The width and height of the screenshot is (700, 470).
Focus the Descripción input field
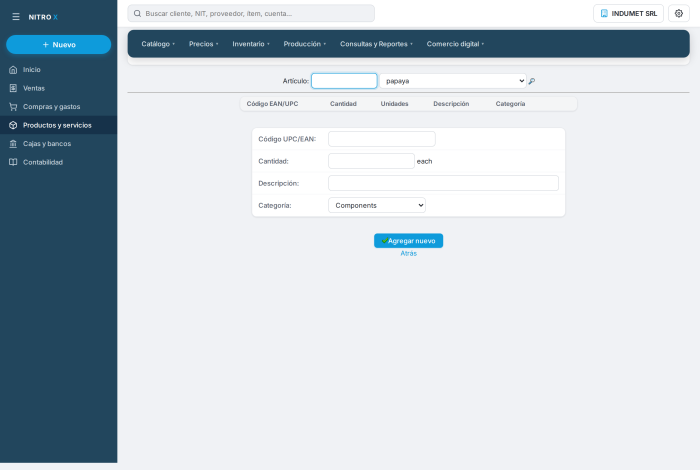point(443,183)
